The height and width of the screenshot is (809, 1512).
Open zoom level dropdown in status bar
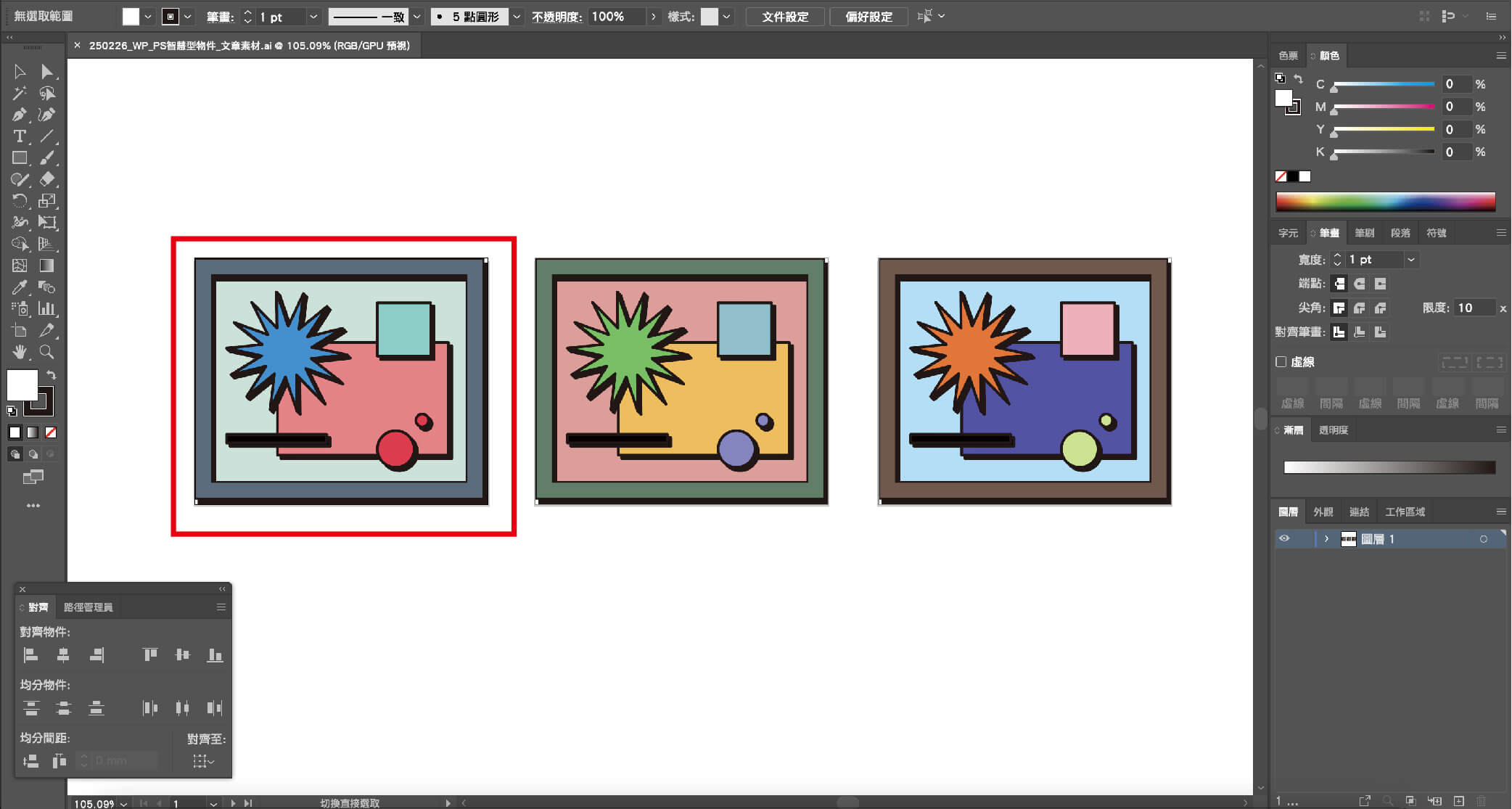click(x=124, y=803)
